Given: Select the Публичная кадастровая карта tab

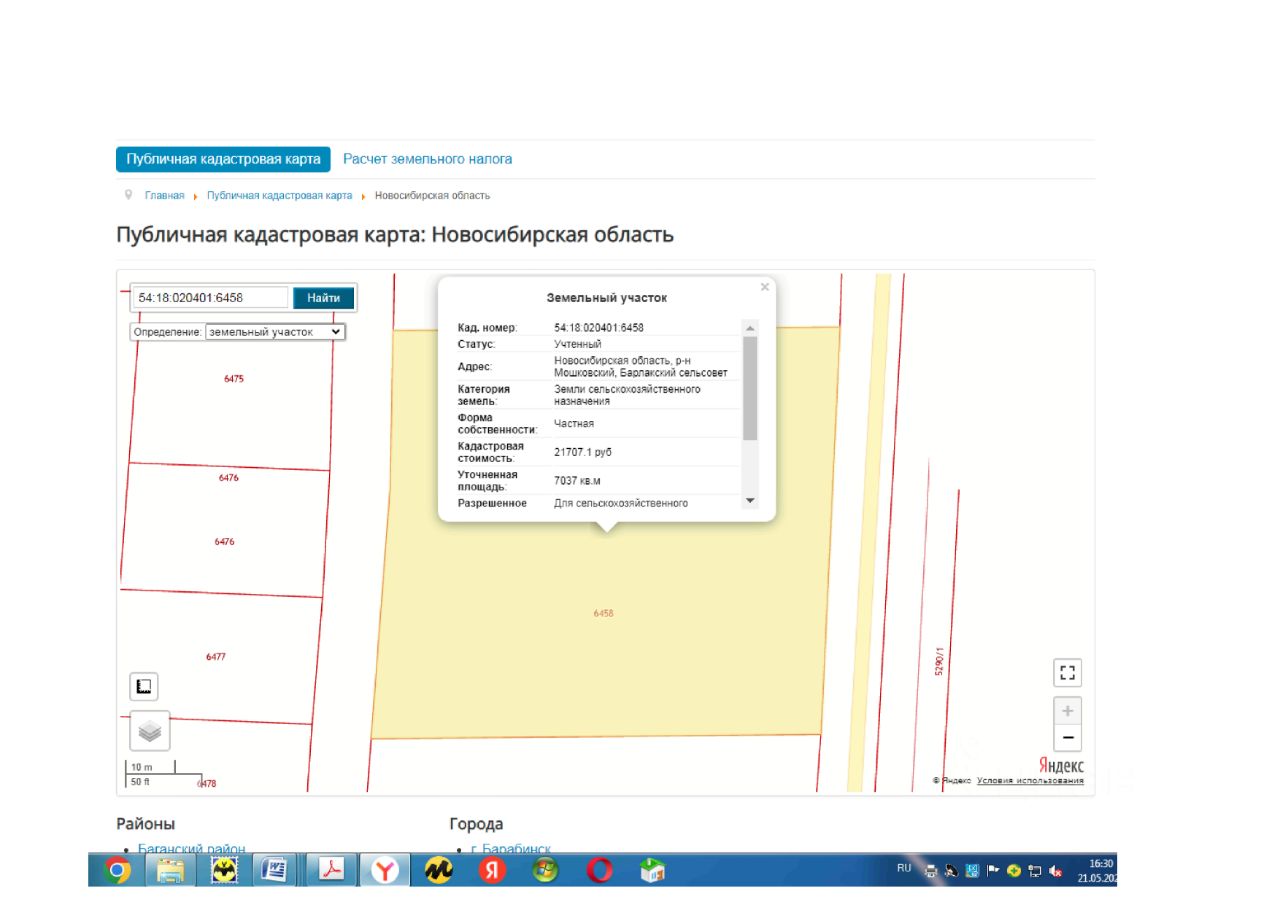Looking at the screenshot, I should click(223, 159).
